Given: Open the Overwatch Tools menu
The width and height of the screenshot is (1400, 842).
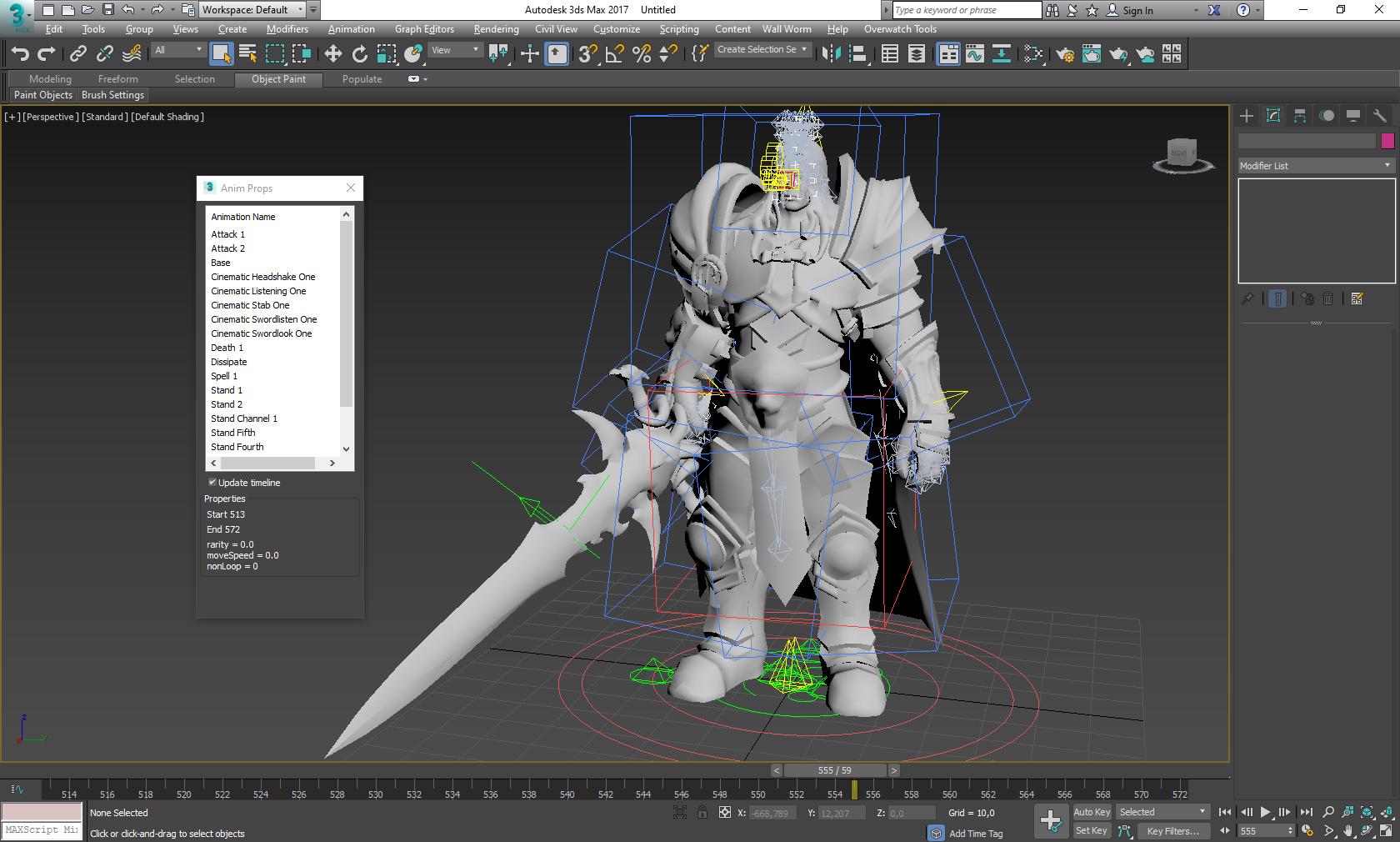Looking at the screenshot, I should [900, 29].
